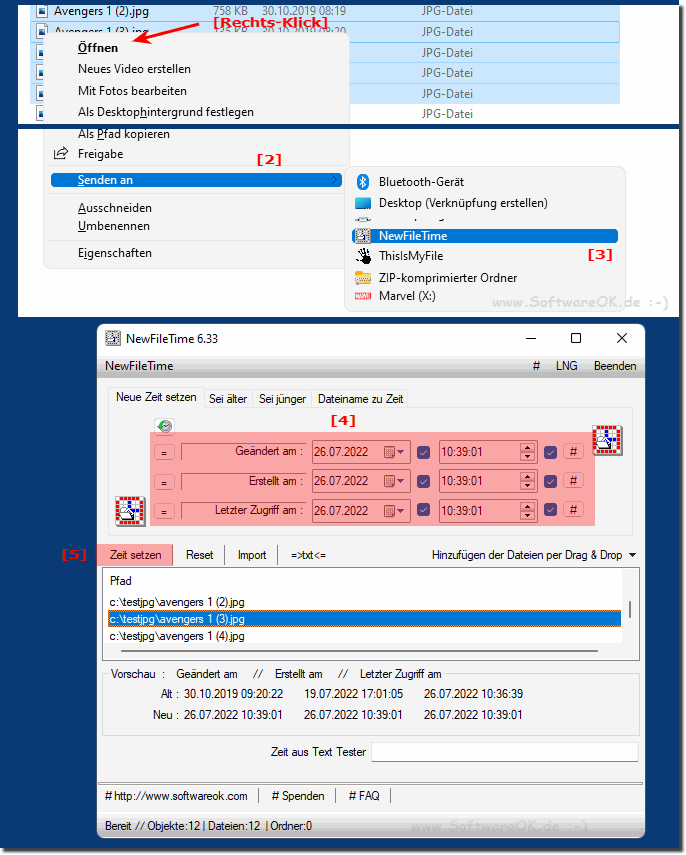Click the Pfad column header
The width and height of the screenshot is (686, 855).
[121, 581]
